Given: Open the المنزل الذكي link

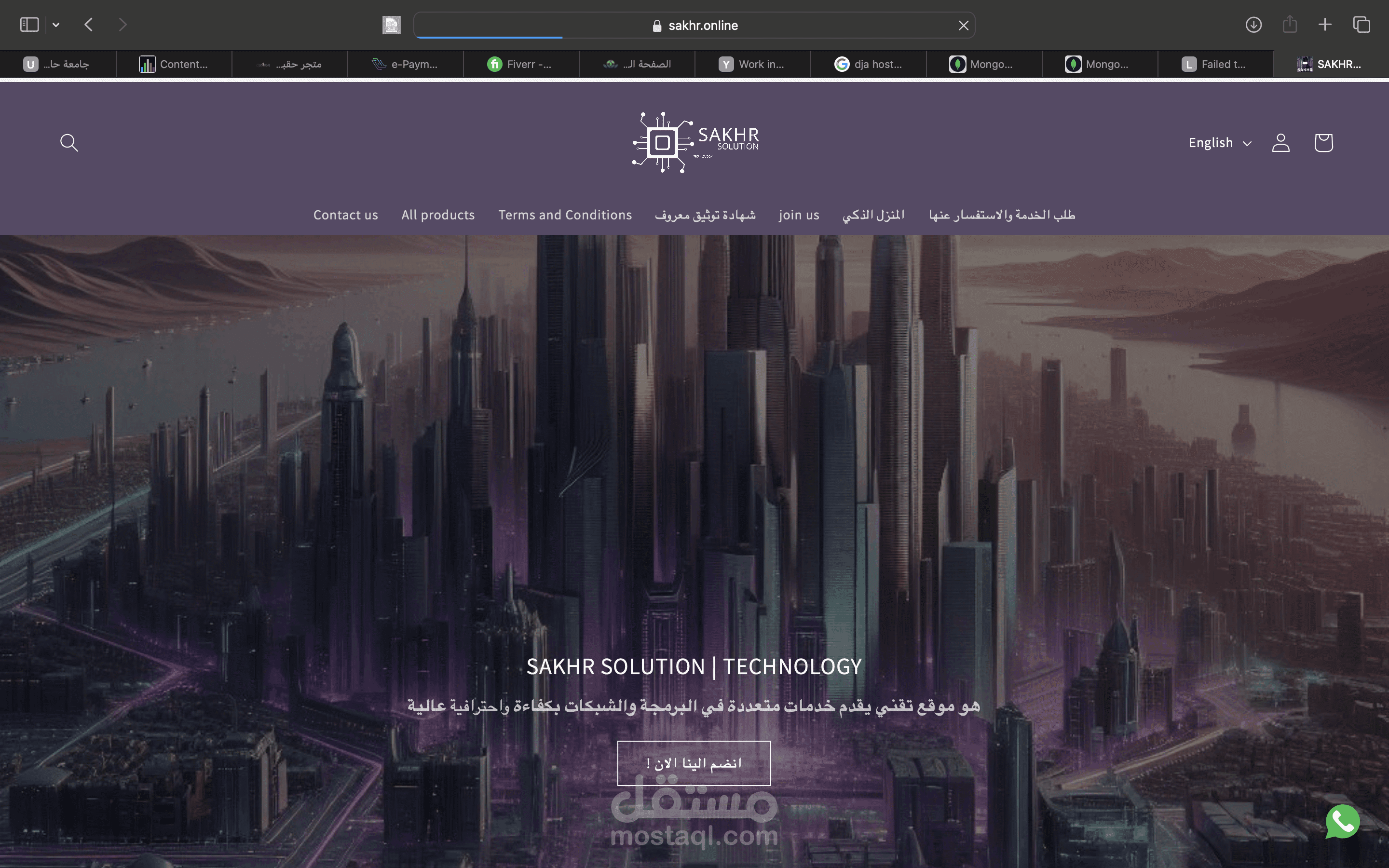Looking at the screenshot, I should coord(873,215).
